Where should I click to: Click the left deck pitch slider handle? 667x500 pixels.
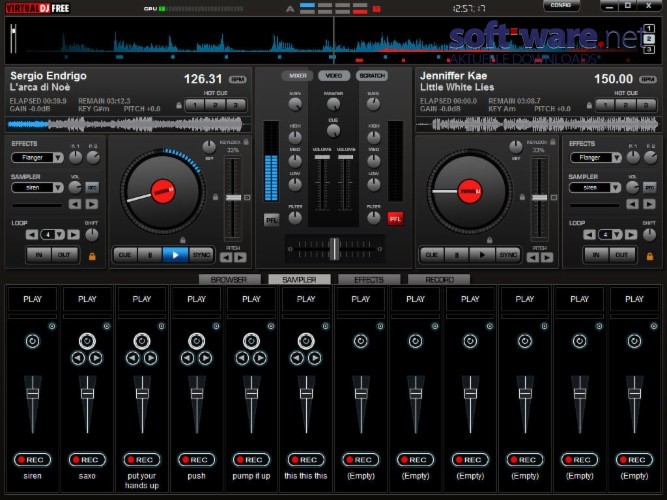[233, 197]
